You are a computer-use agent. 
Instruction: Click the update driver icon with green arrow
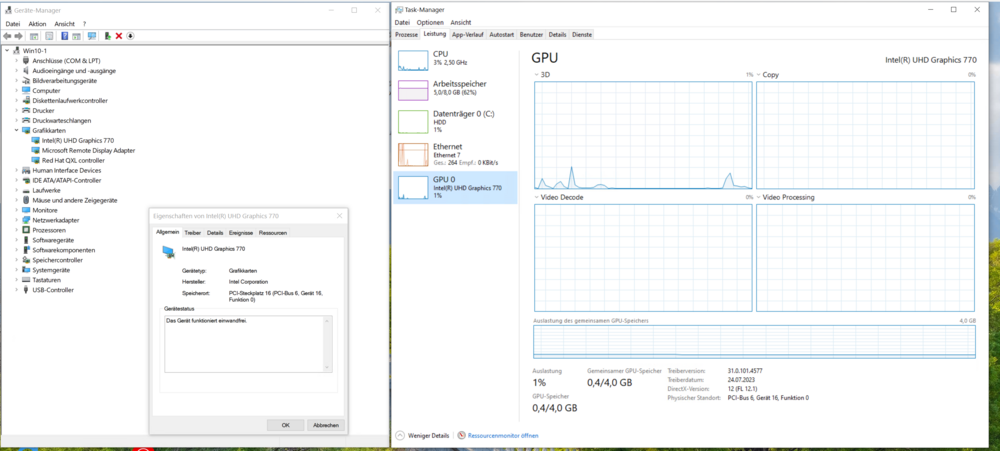(x=108, y=36)
